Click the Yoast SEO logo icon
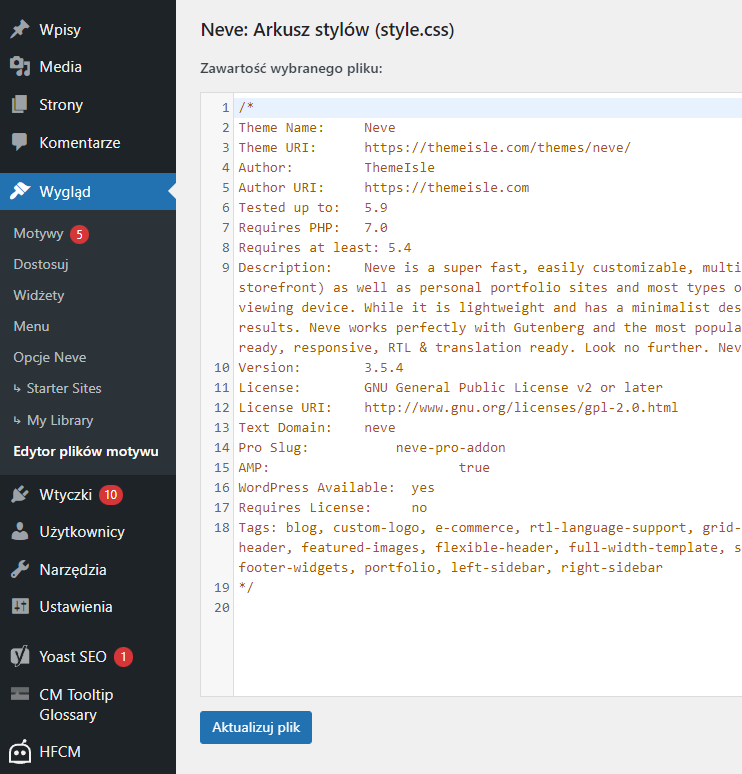The image size is (742, 774). pyautogui.click(x=20, y=657)
